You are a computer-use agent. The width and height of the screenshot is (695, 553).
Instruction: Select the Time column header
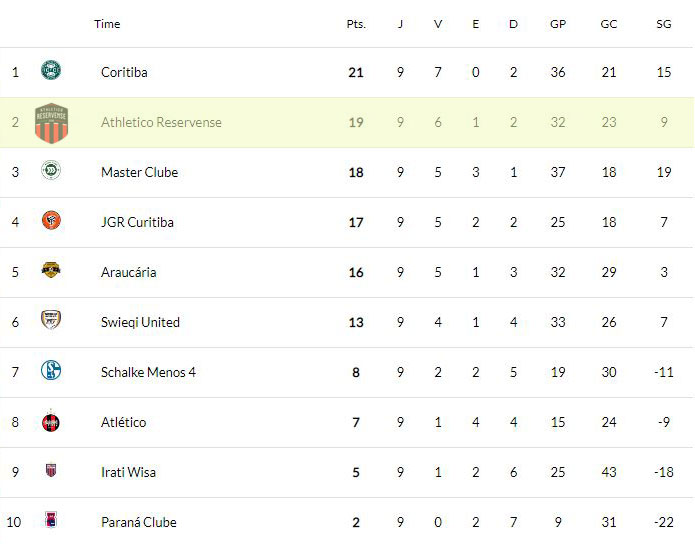(107, 24)
